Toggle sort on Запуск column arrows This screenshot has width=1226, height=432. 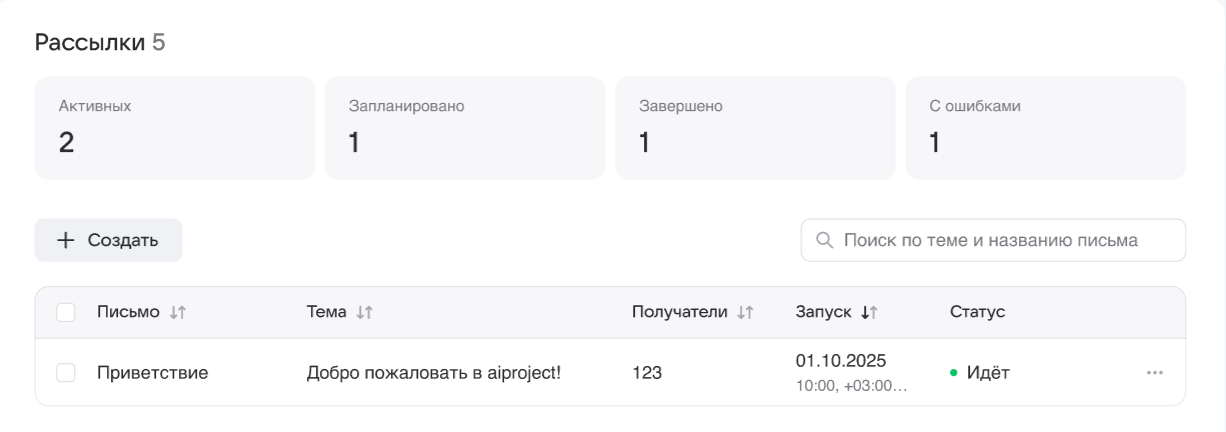[x=869, y=313]
